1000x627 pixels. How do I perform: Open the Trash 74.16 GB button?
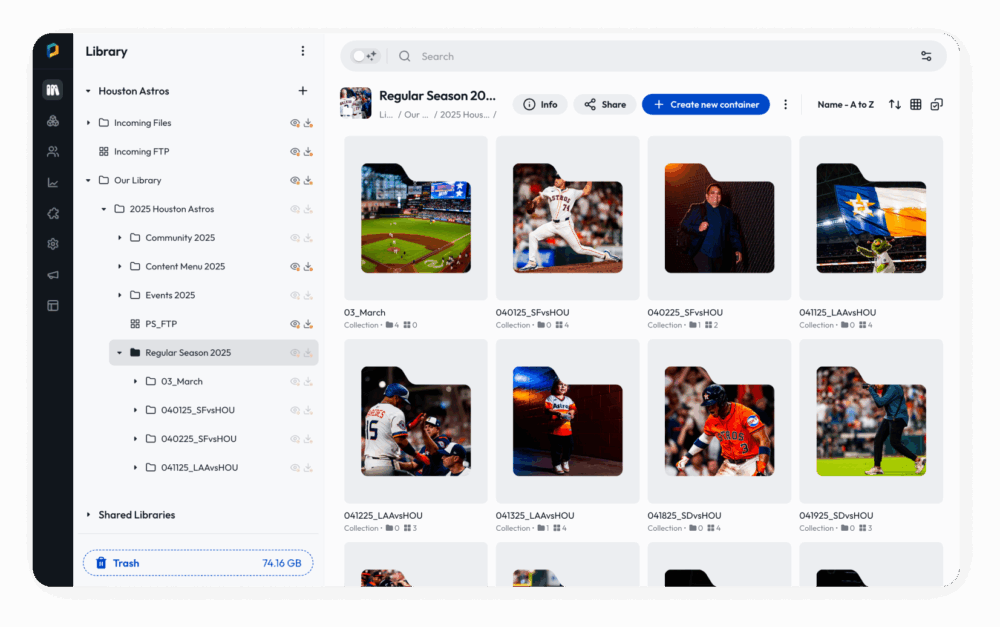pyautogui.click(x=198, y=563)
